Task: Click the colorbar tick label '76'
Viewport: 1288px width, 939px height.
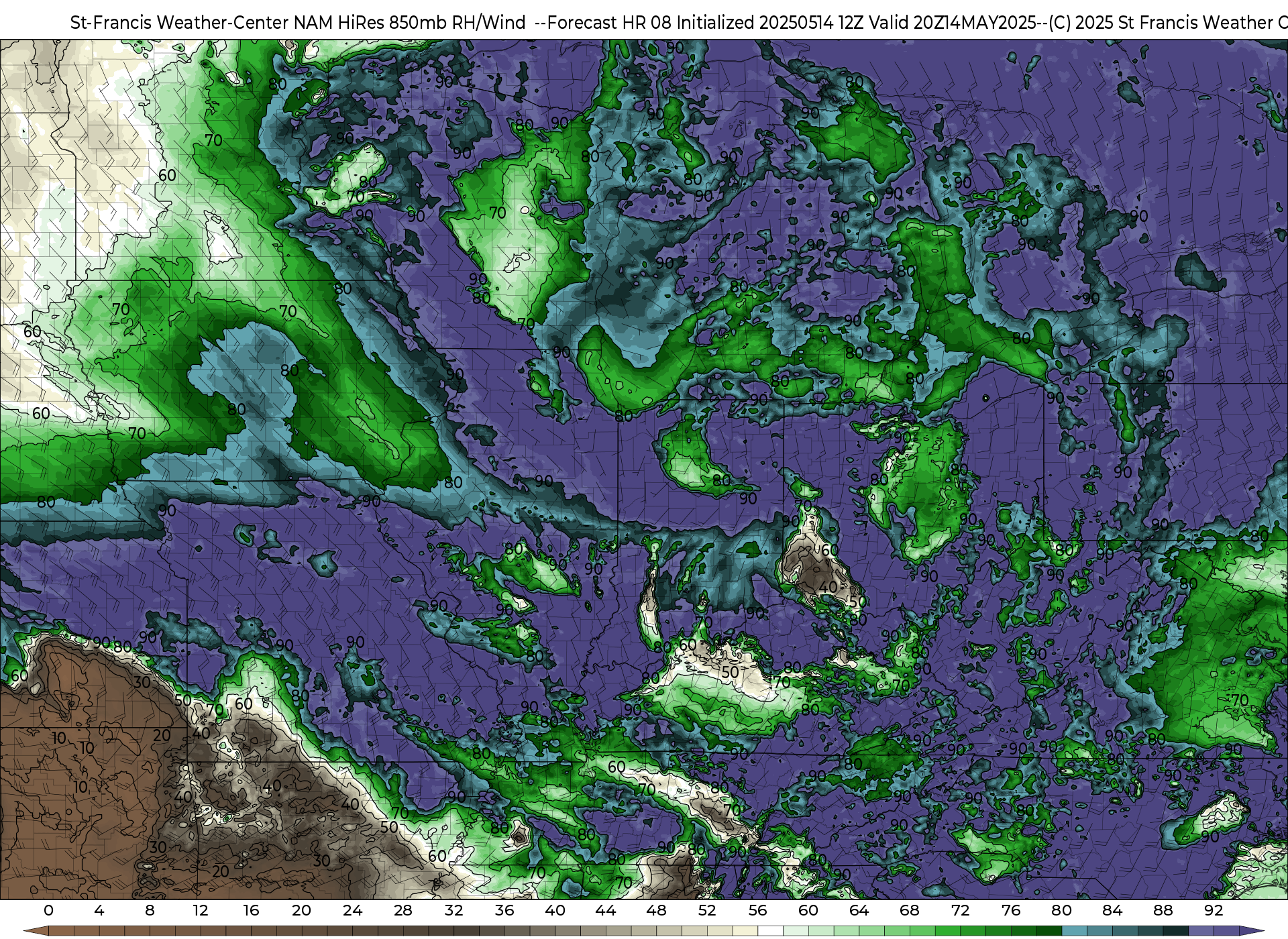Action: (x=1011, y=910)
